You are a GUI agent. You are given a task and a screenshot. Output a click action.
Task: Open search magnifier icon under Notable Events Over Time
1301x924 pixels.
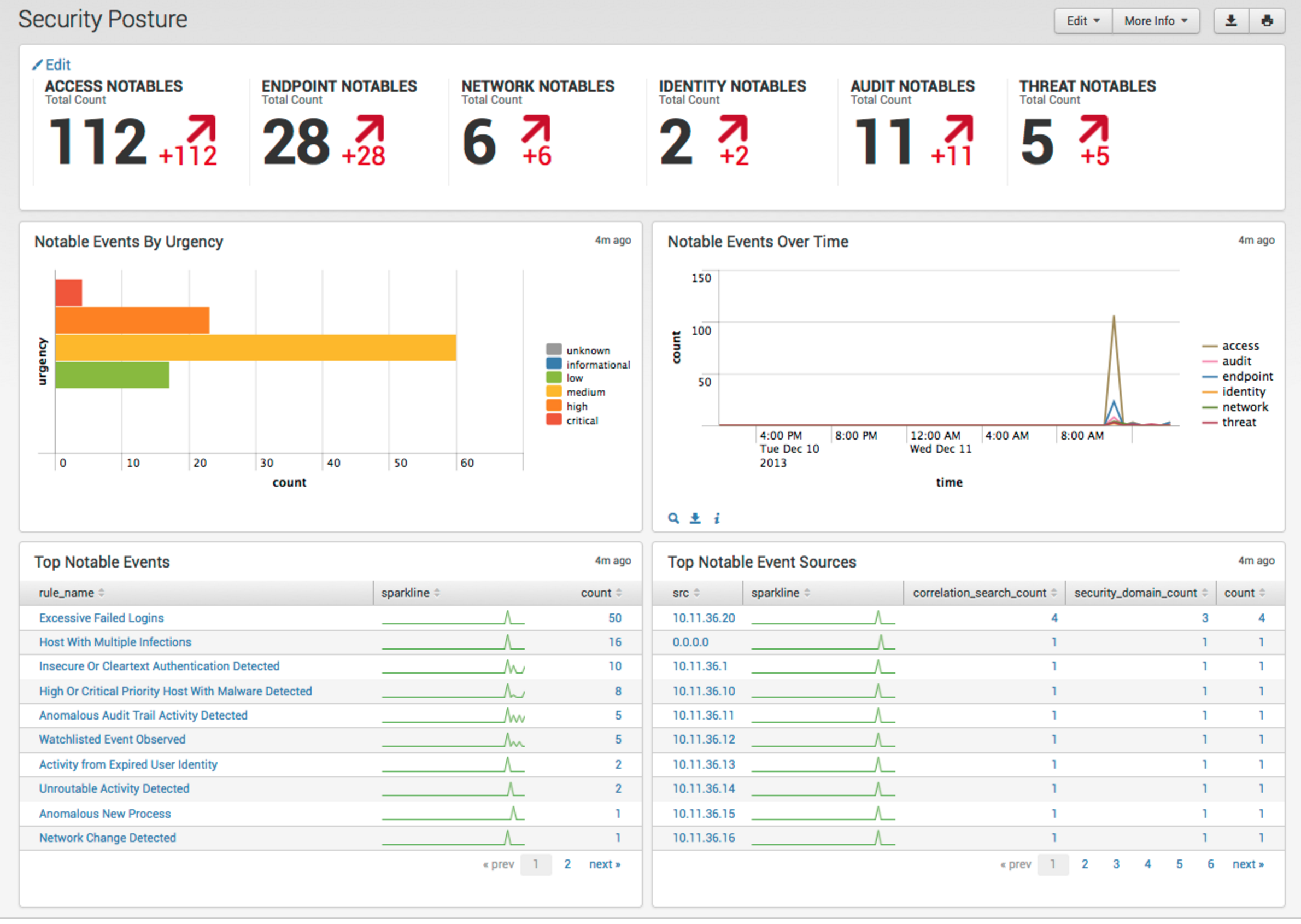click(x=673, y=518)
